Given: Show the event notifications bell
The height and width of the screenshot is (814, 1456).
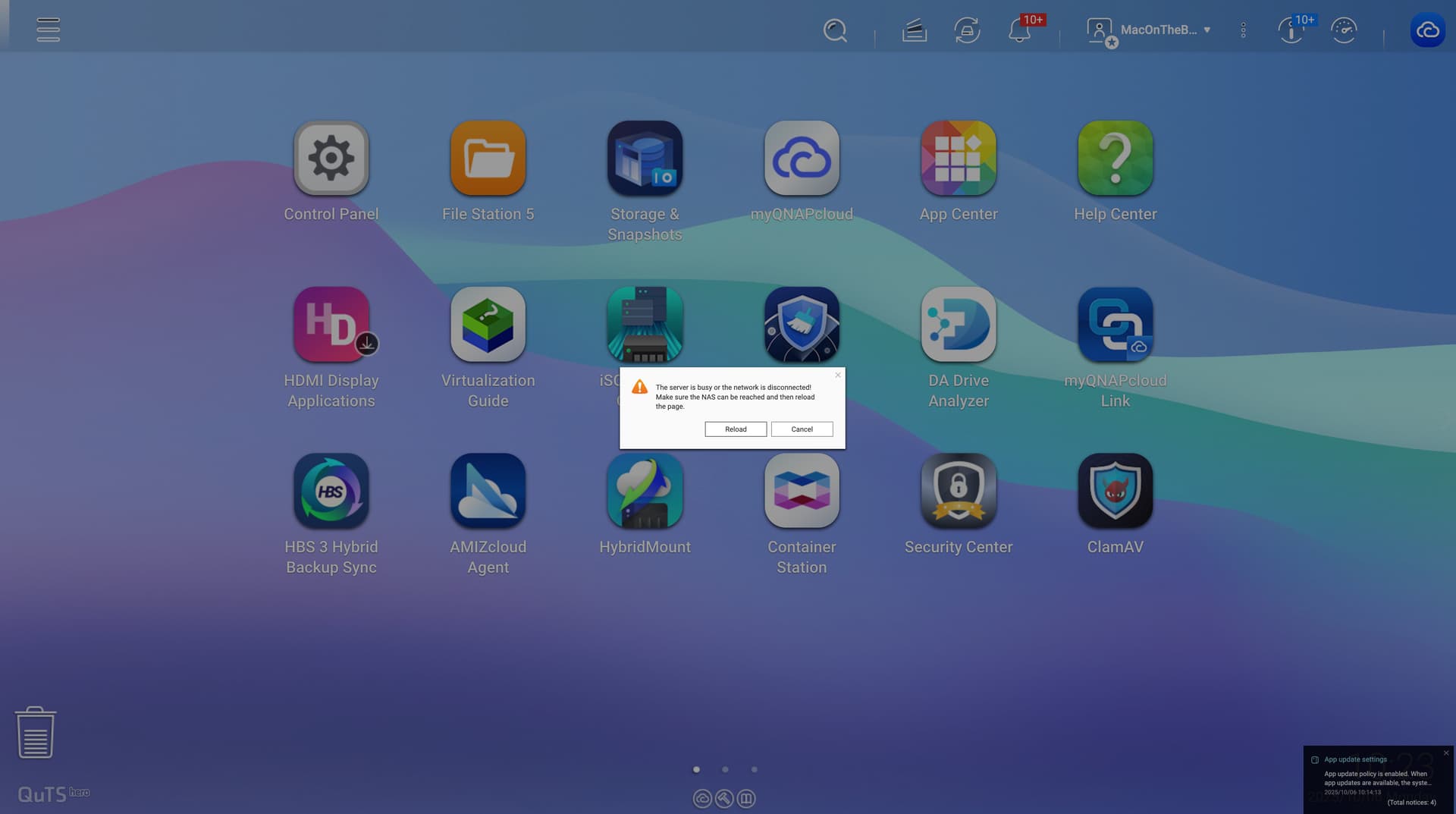Looking at the screenshot, I should [1019, 31].
